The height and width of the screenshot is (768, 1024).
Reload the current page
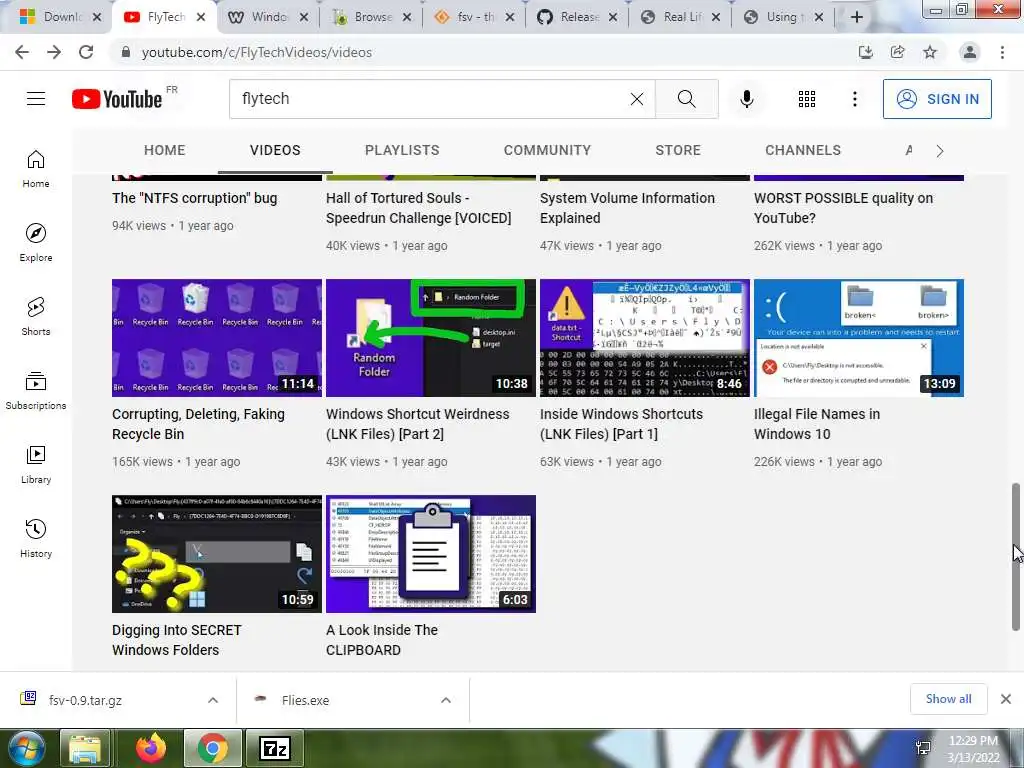(86, 52)
